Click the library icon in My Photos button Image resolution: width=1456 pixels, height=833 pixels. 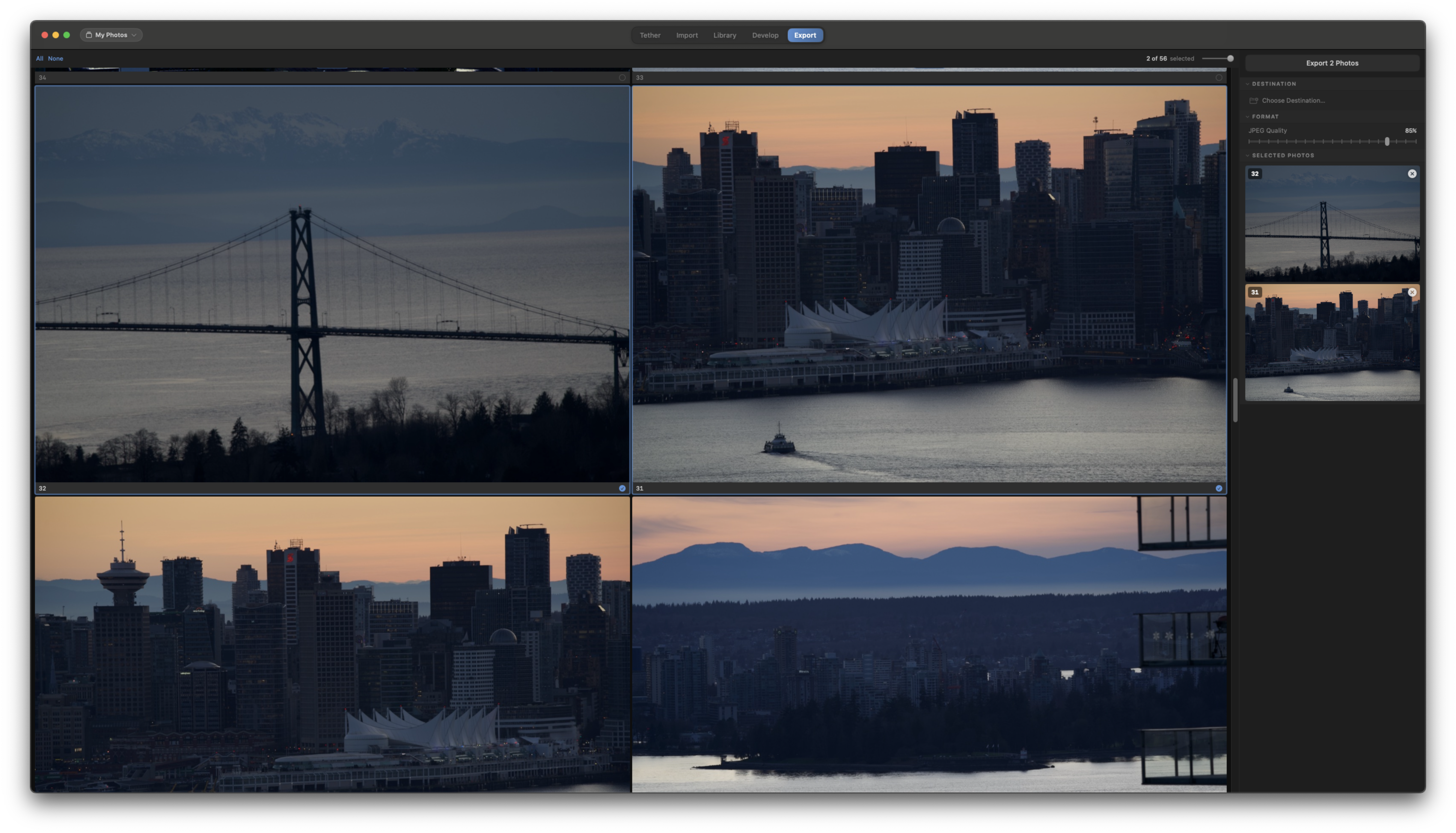pyautogui.click(x=89, y=35)
